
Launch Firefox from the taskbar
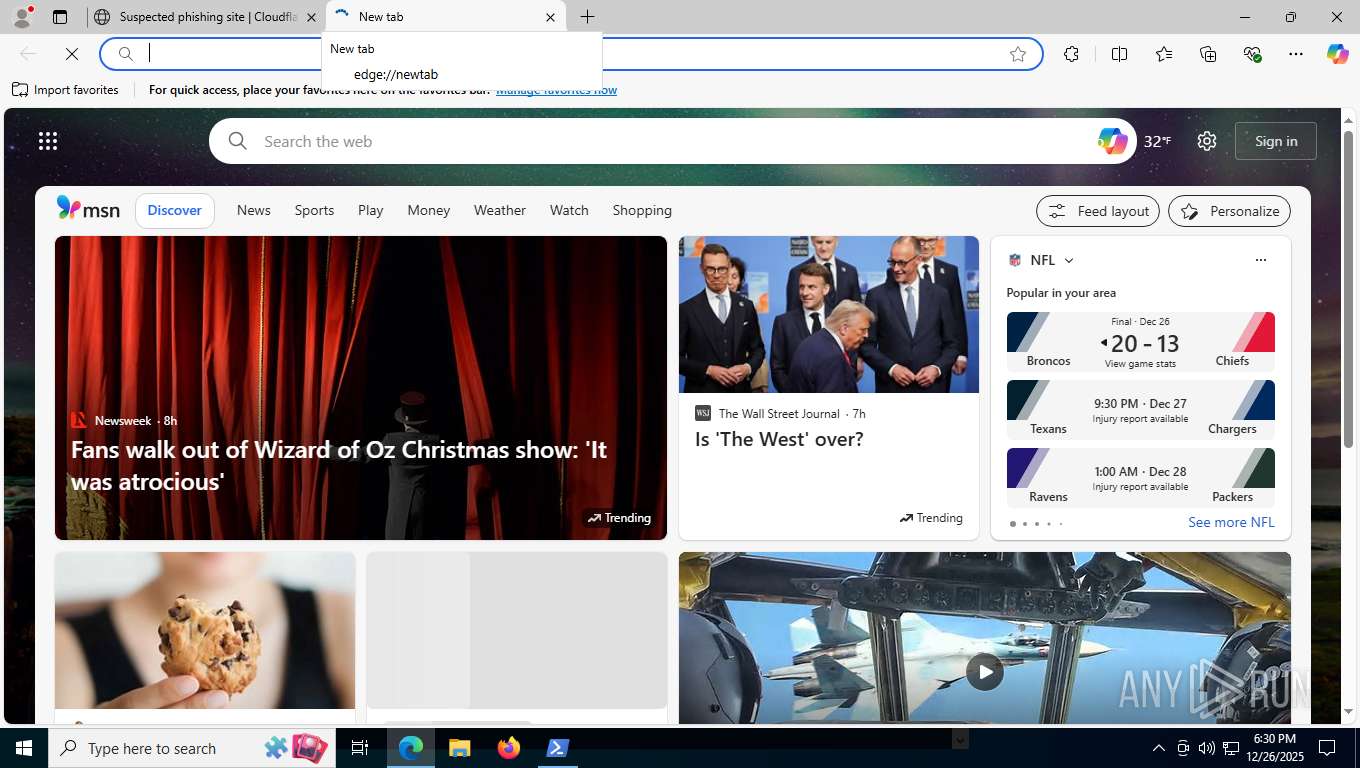(x=509, y=748)
